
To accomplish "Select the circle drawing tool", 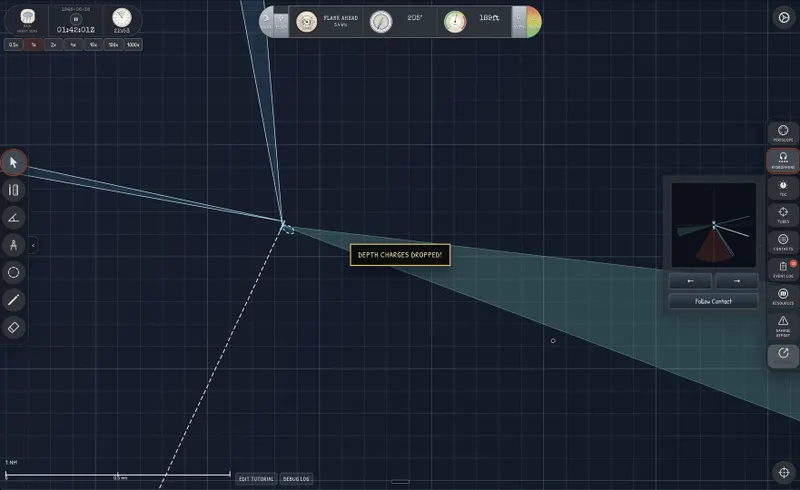I will click(14, 273).
